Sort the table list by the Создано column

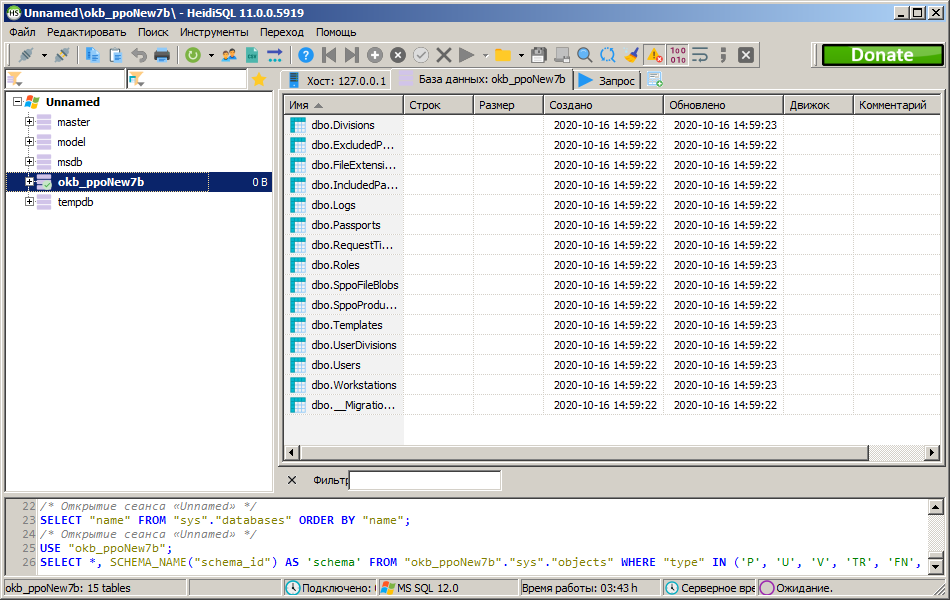tap(602, 105)
